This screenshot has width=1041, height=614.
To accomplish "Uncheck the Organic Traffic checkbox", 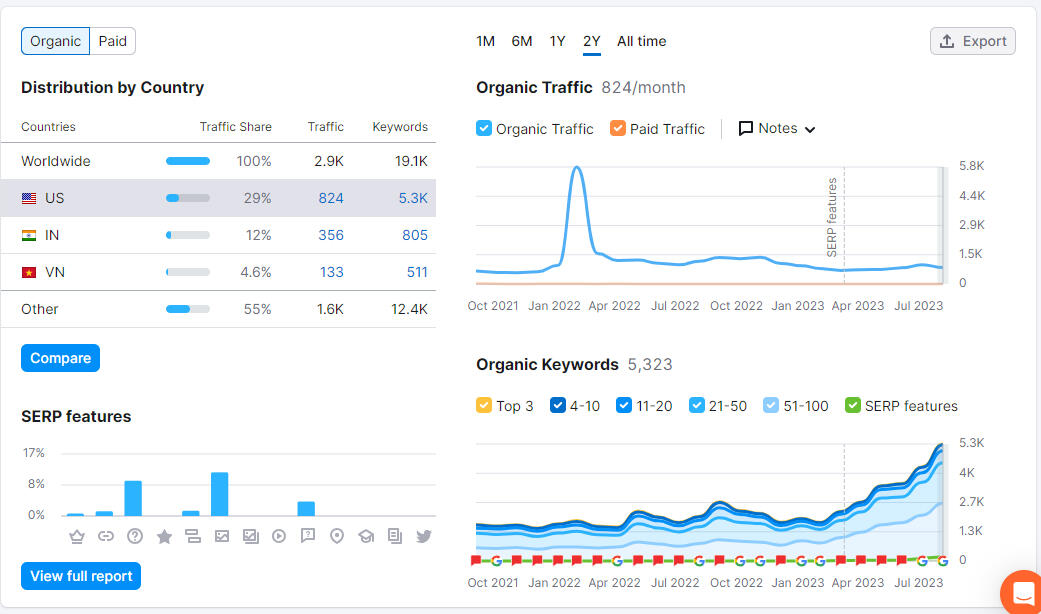I will pyautogui.click(x=484, y=128).
